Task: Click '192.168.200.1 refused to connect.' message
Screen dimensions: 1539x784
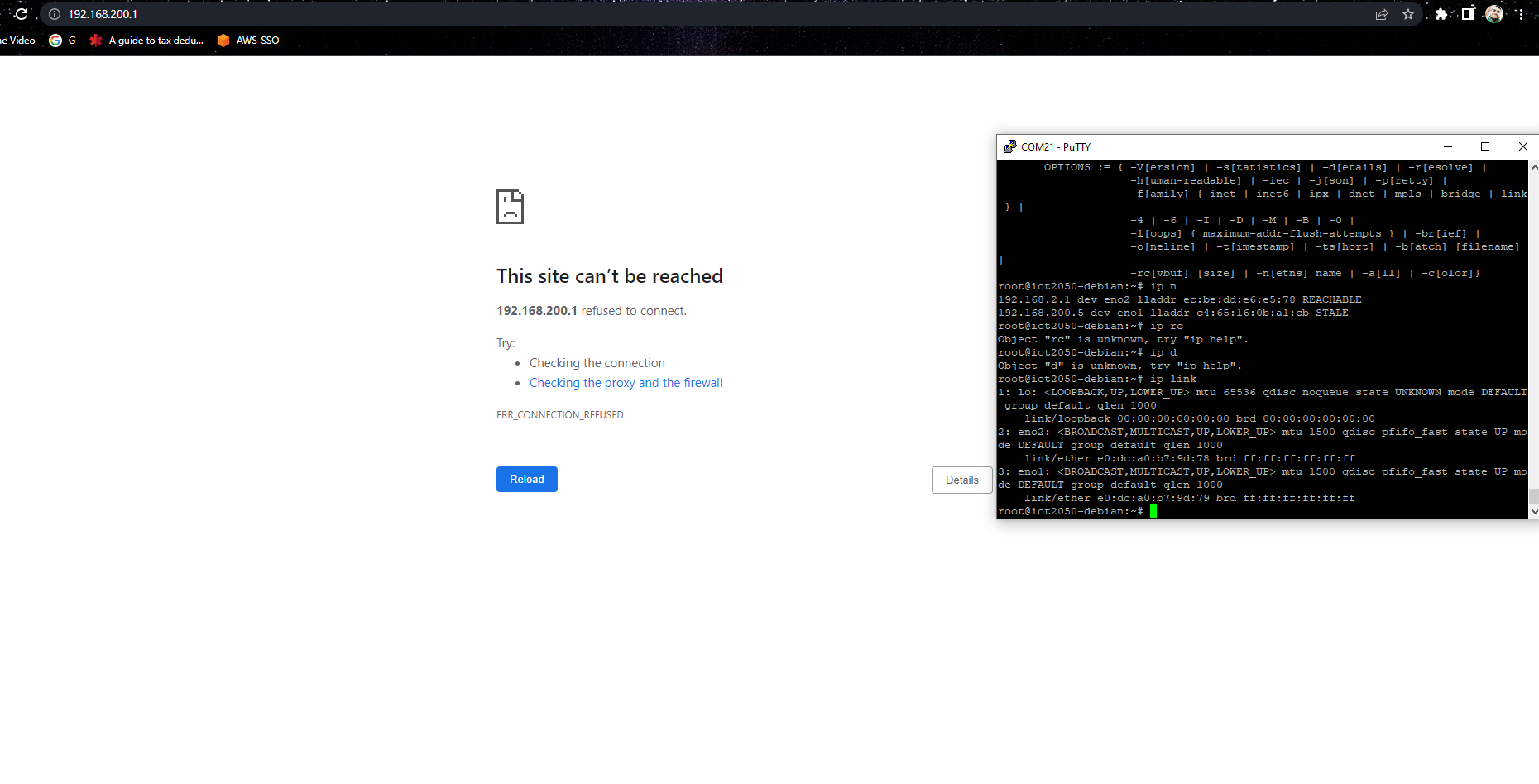Action: (x=592, y=311)
